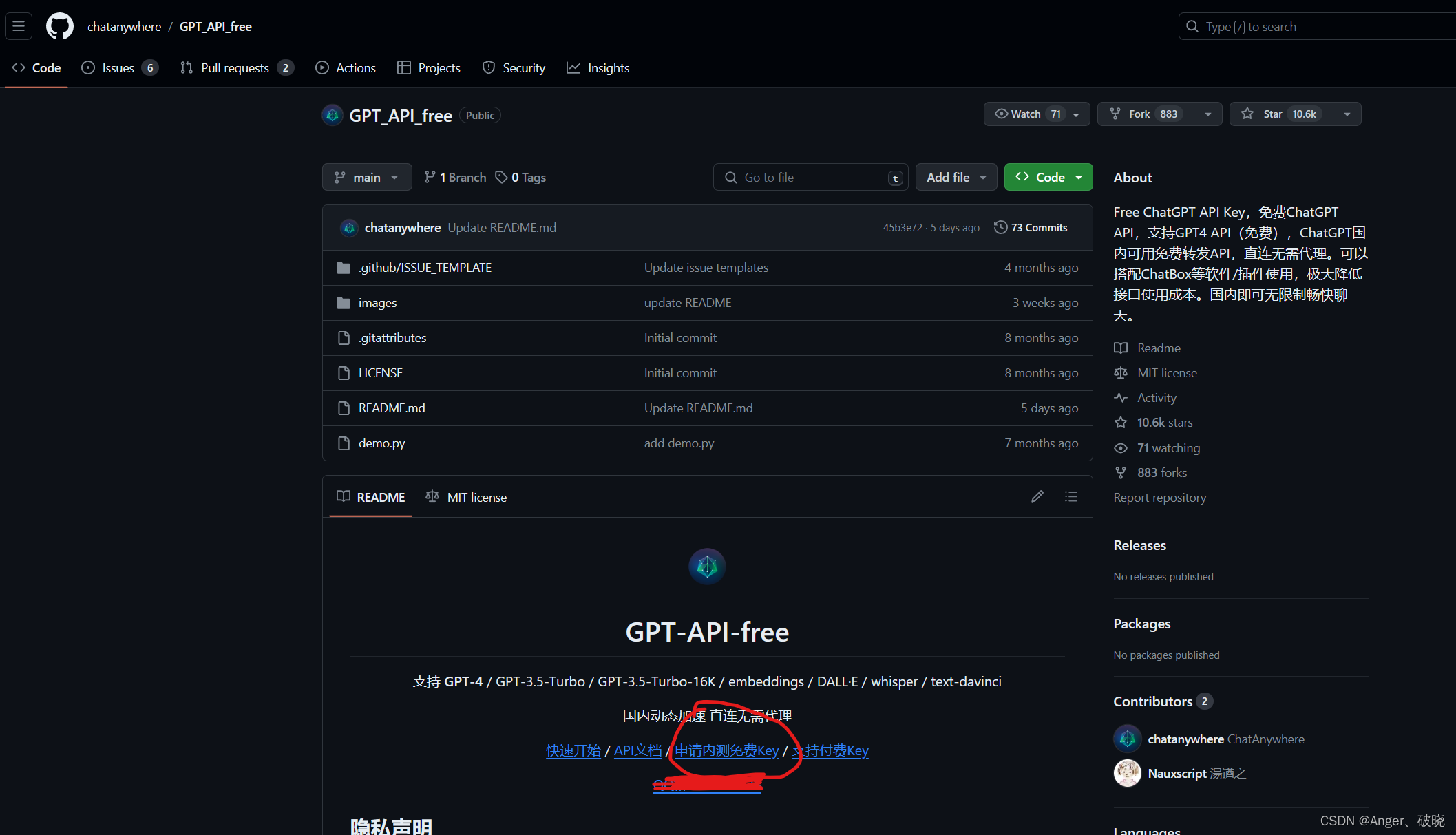
Task: Expand the Add file dropdown
Action: 956,177
